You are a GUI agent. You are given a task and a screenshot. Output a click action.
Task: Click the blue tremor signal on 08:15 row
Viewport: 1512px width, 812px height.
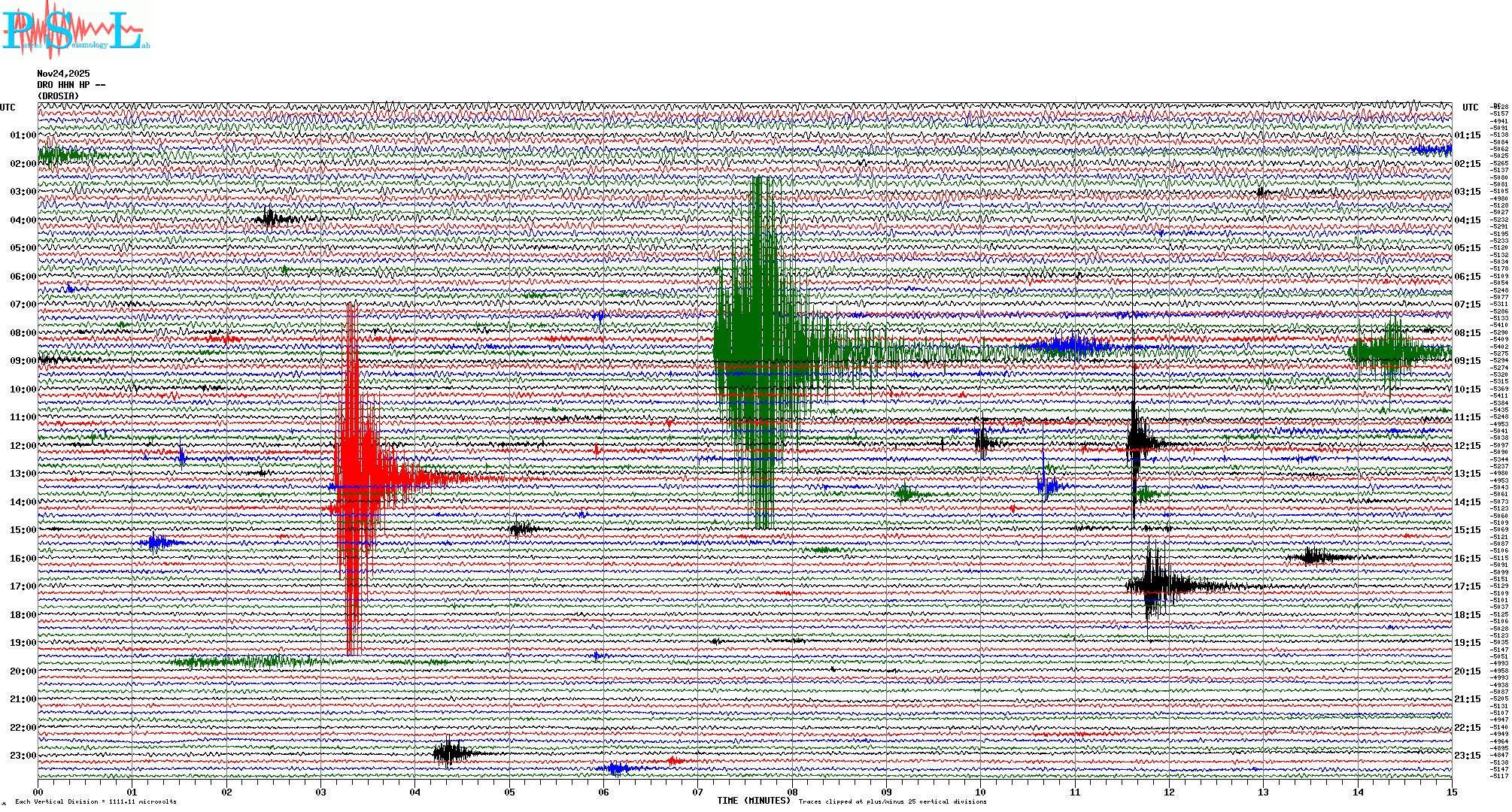[x=1068, y=346]
